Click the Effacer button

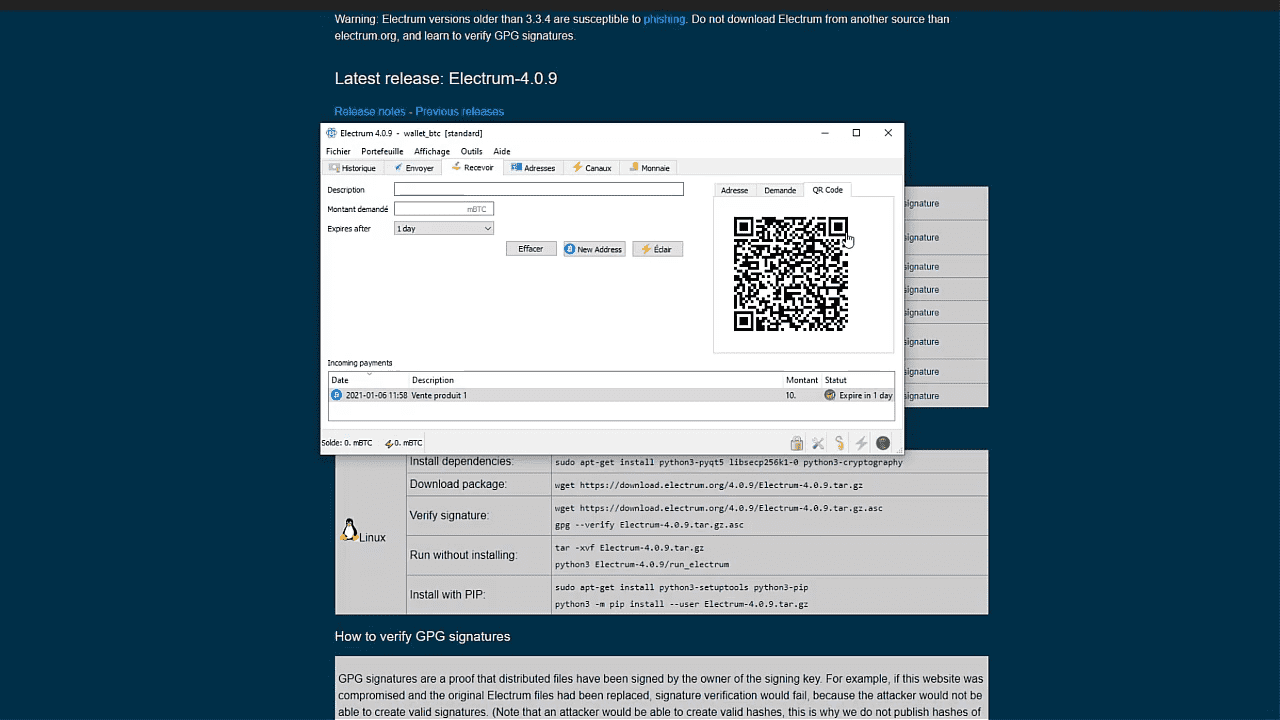pos(531,249)
